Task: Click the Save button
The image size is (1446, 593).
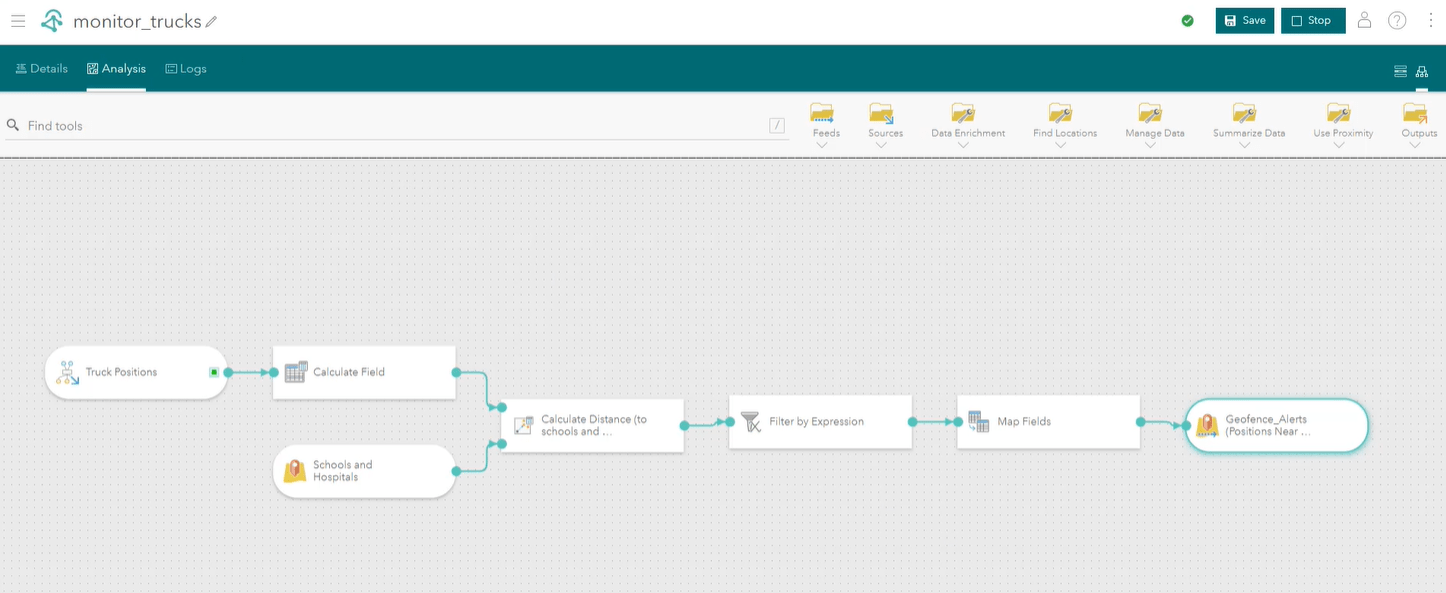Action: coord(1244,19)
